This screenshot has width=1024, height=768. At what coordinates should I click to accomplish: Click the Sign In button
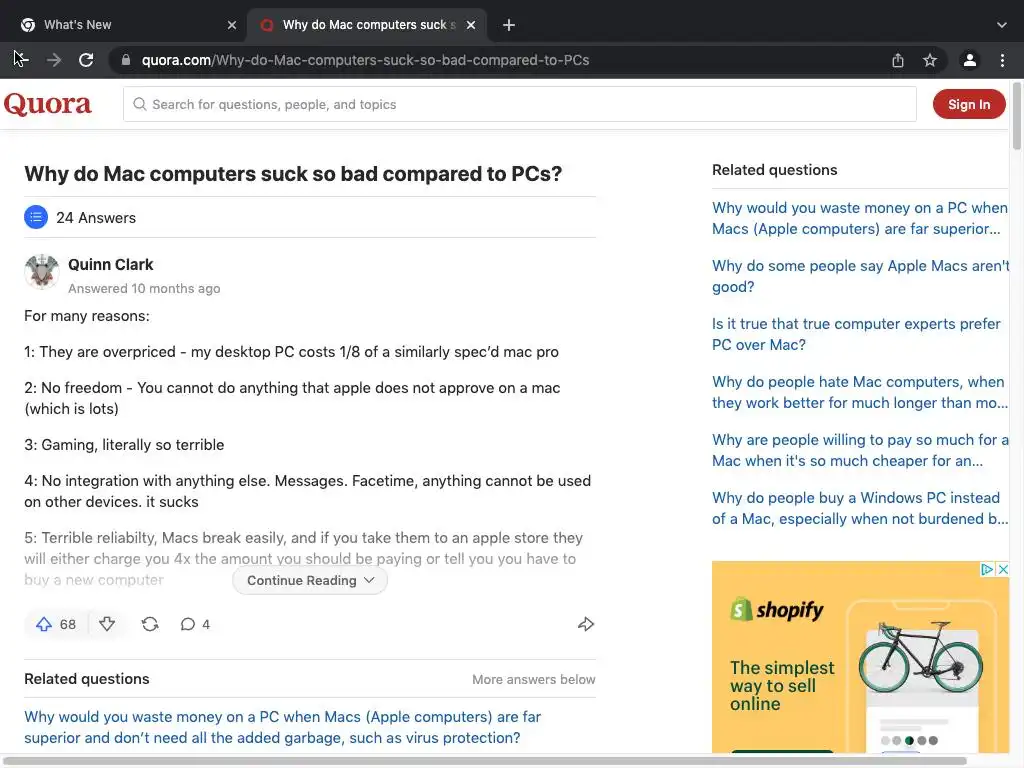point(969,104)
